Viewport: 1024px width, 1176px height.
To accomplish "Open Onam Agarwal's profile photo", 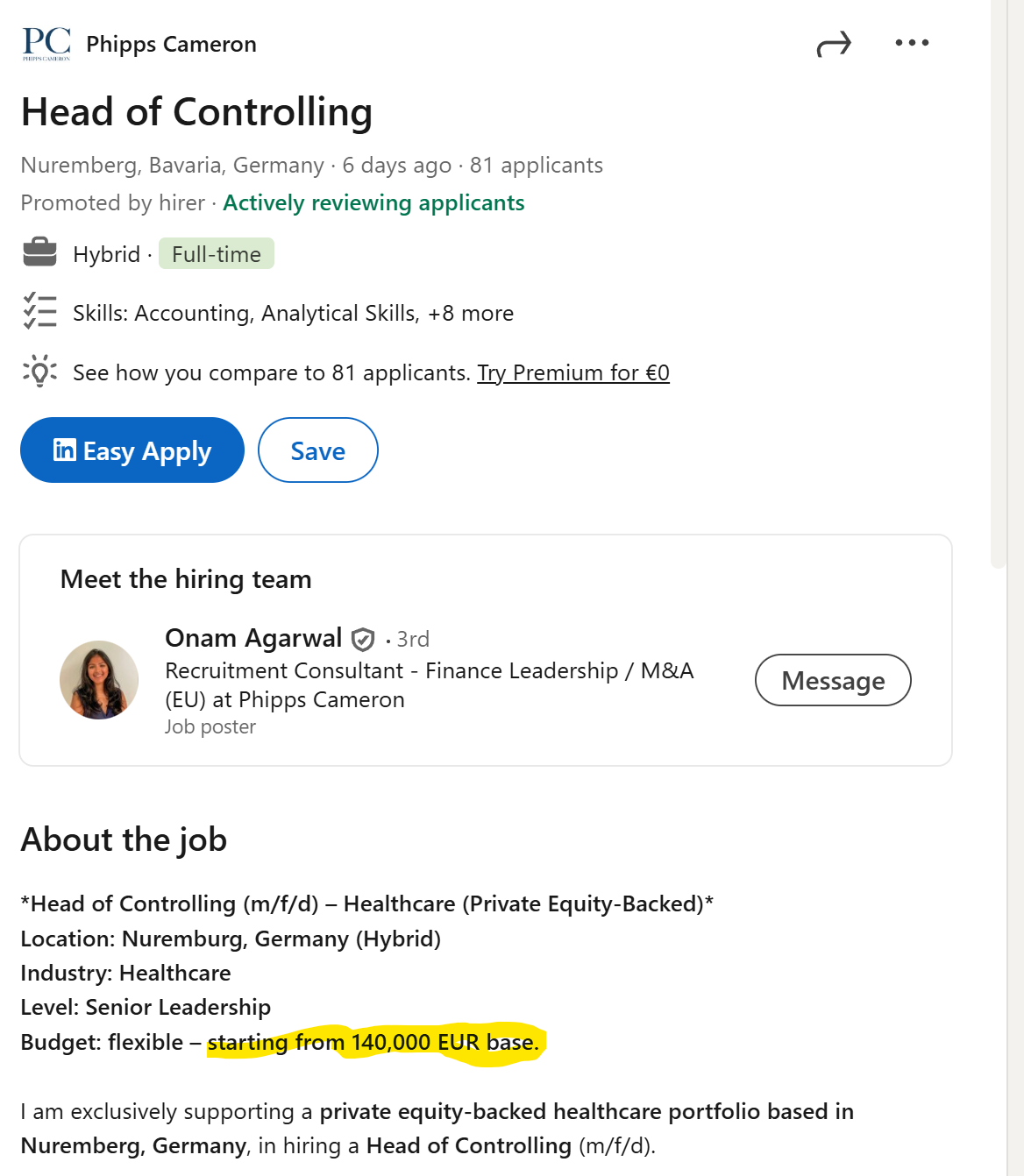I will click(x=99, y=680).
